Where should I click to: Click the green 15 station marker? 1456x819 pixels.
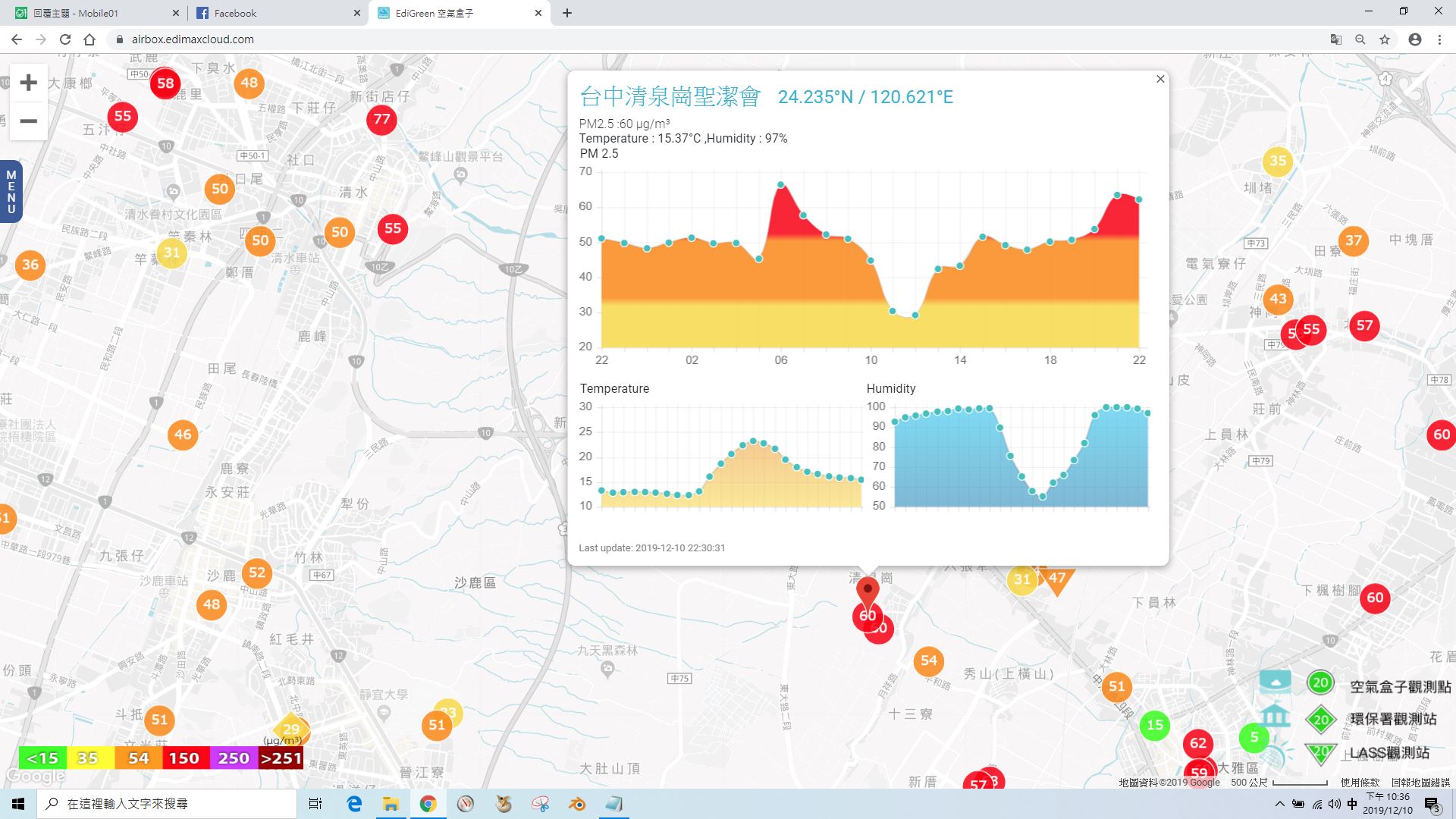(x=1155, y=725)
